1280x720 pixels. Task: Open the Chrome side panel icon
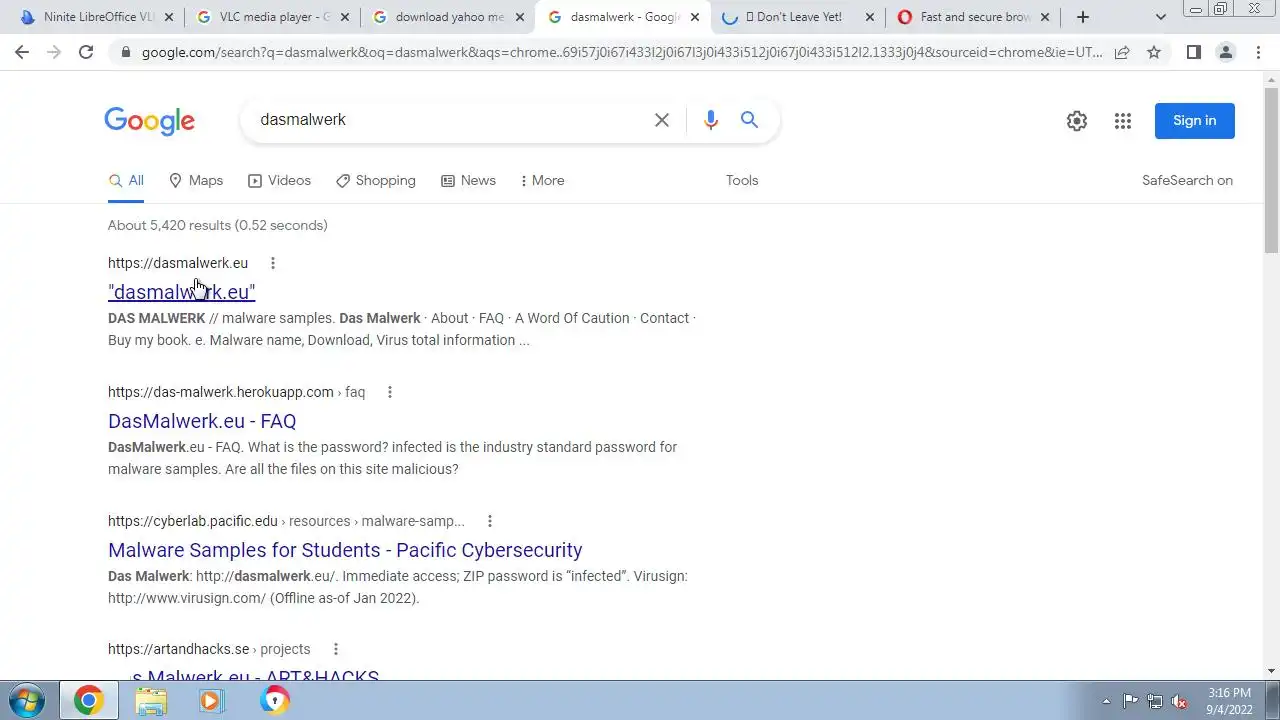[1193, 52]
